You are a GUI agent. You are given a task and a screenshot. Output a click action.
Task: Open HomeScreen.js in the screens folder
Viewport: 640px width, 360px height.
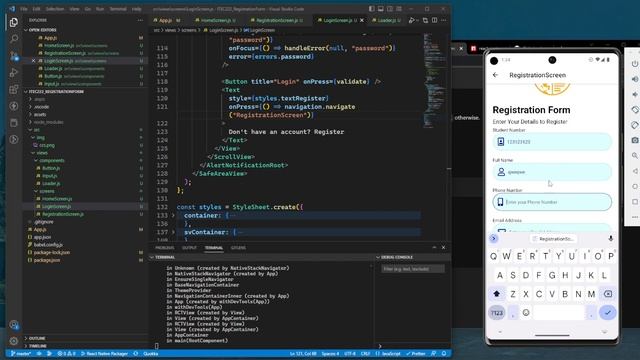pos(57,199)
